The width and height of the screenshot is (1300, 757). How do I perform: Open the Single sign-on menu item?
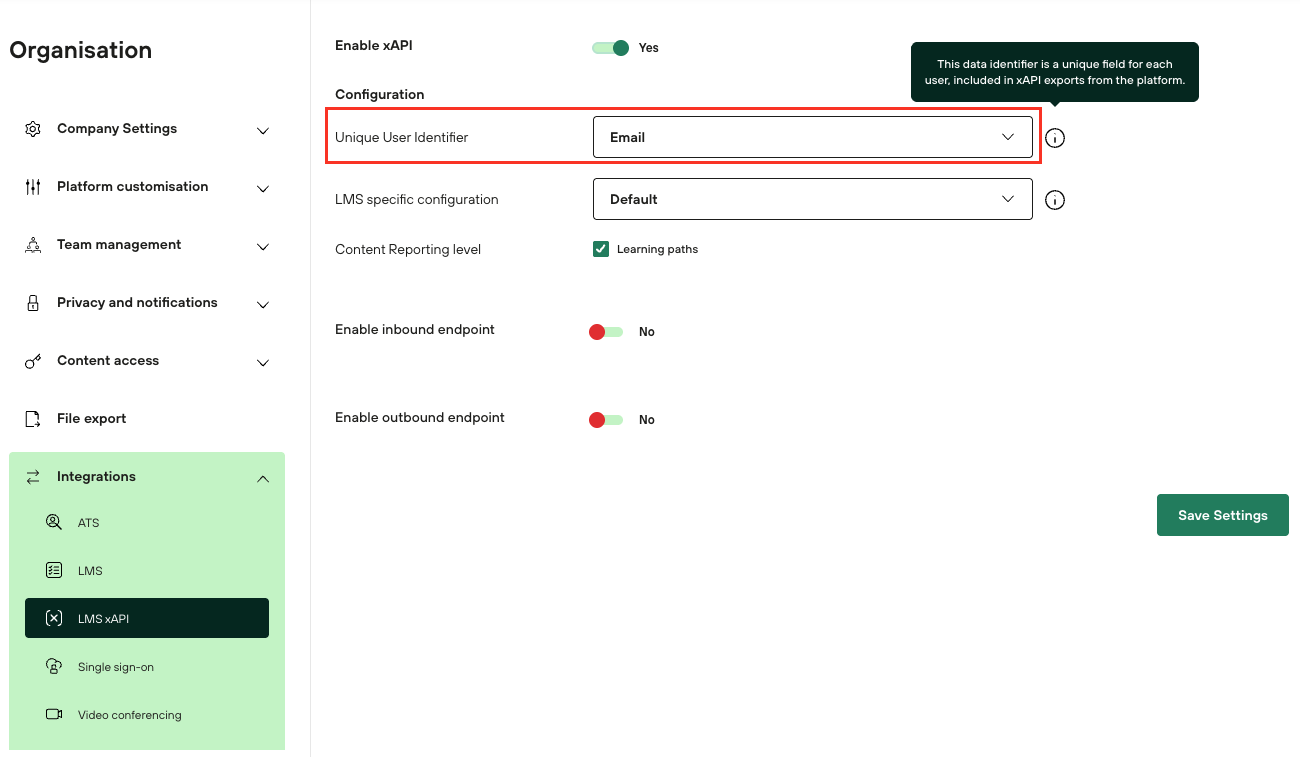pos(115,667)
